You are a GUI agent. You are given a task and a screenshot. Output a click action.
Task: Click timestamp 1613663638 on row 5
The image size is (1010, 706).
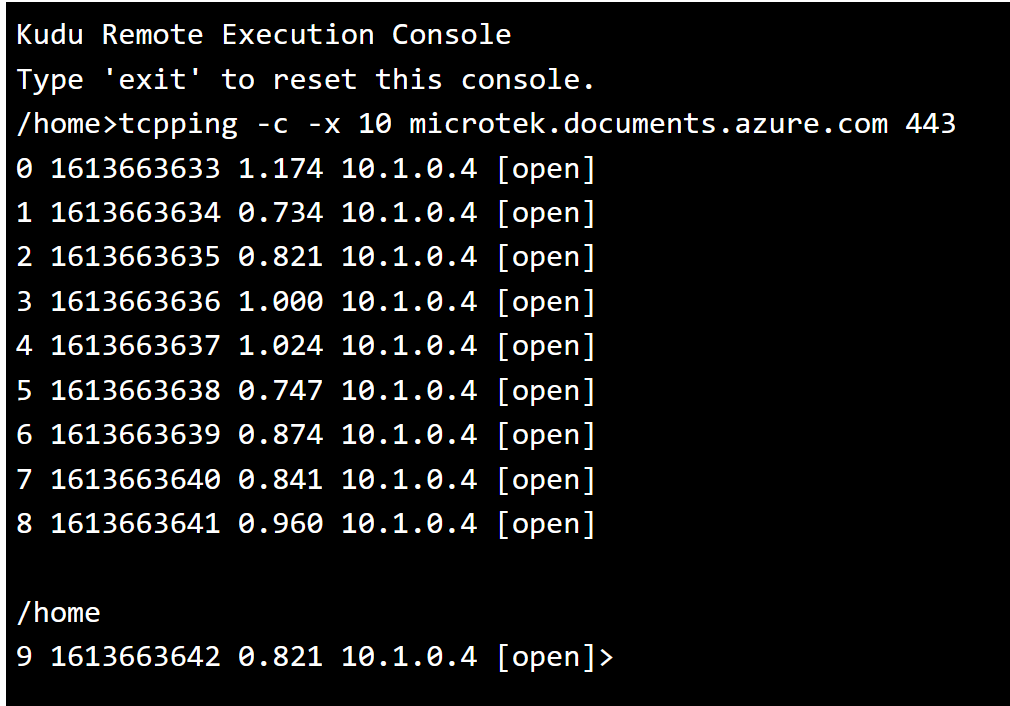pos(135,390)
